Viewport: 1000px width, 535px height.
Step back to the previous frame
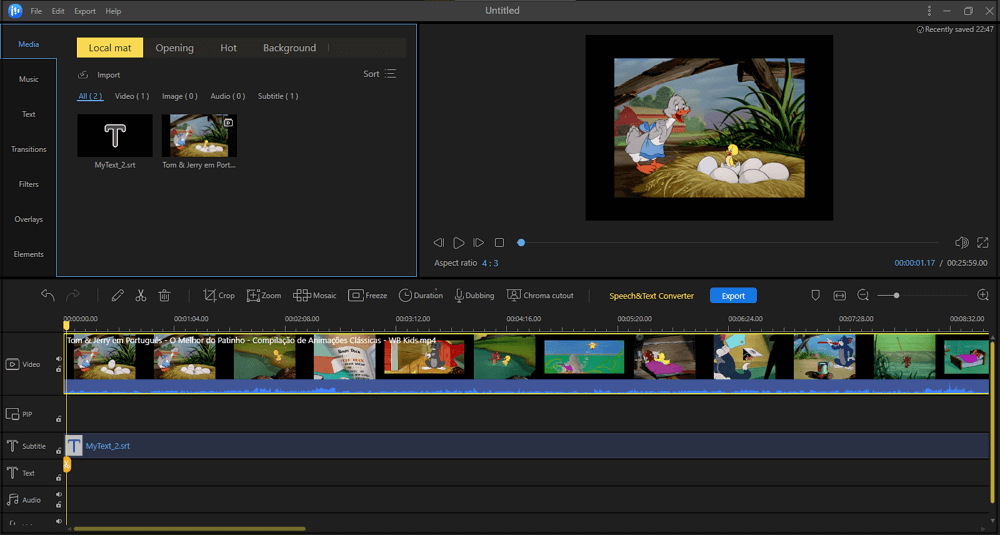438,242
